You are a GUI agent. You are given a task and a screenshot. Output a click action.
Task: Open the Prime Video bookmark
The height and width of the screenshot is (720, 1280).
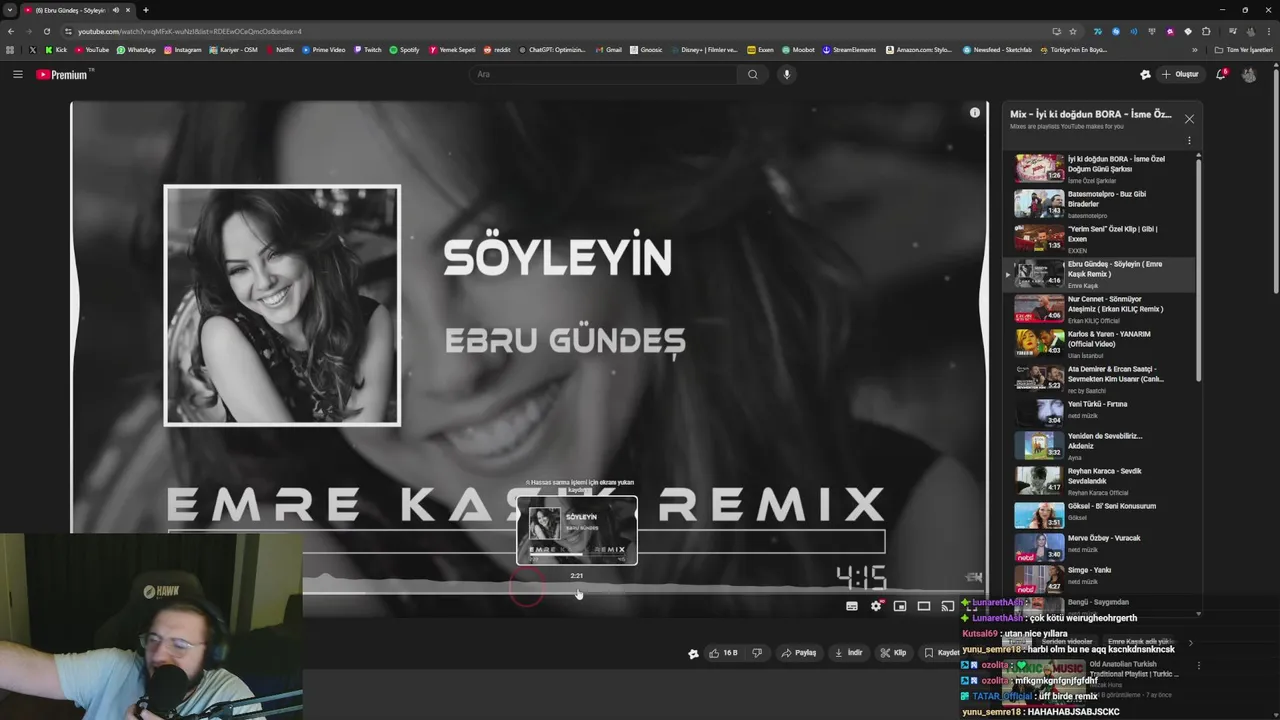[323, 50]
